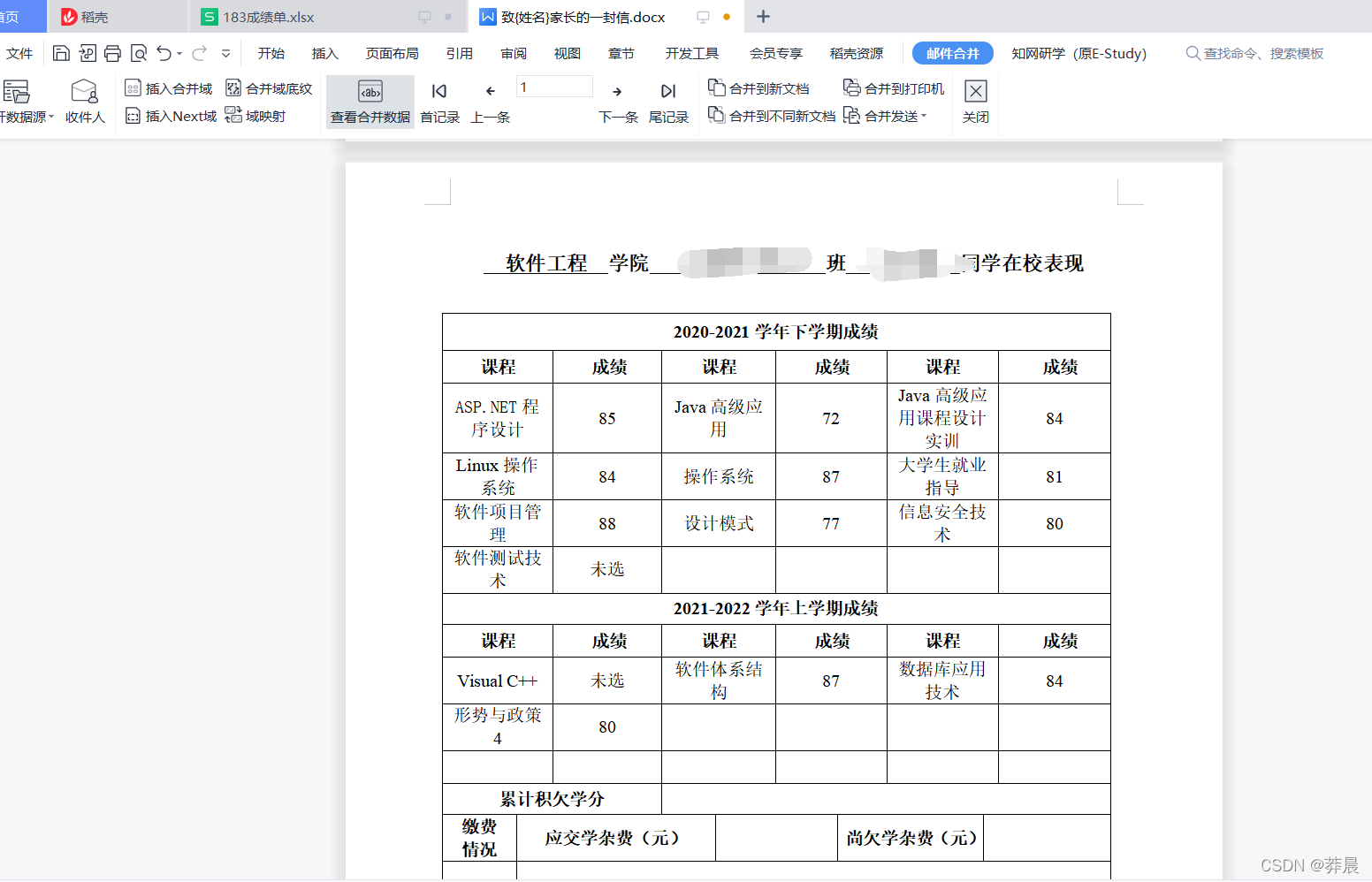
Task: Open a new tab with plus icon
Action: click(764, 17)
